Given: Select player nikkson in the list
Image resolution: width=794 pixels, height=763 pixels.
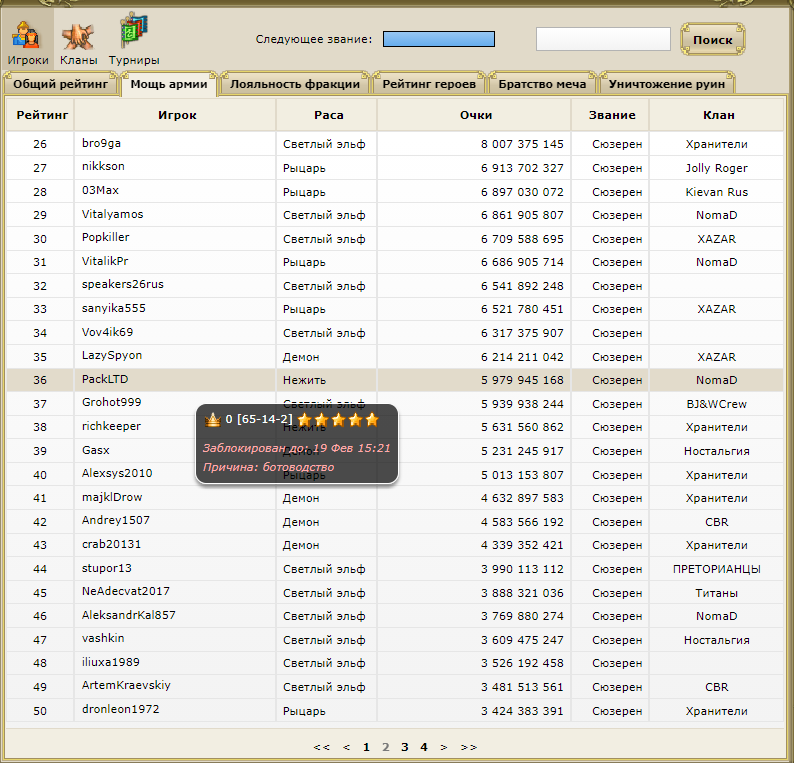Looking at the screenshot, I should point(103,166).
